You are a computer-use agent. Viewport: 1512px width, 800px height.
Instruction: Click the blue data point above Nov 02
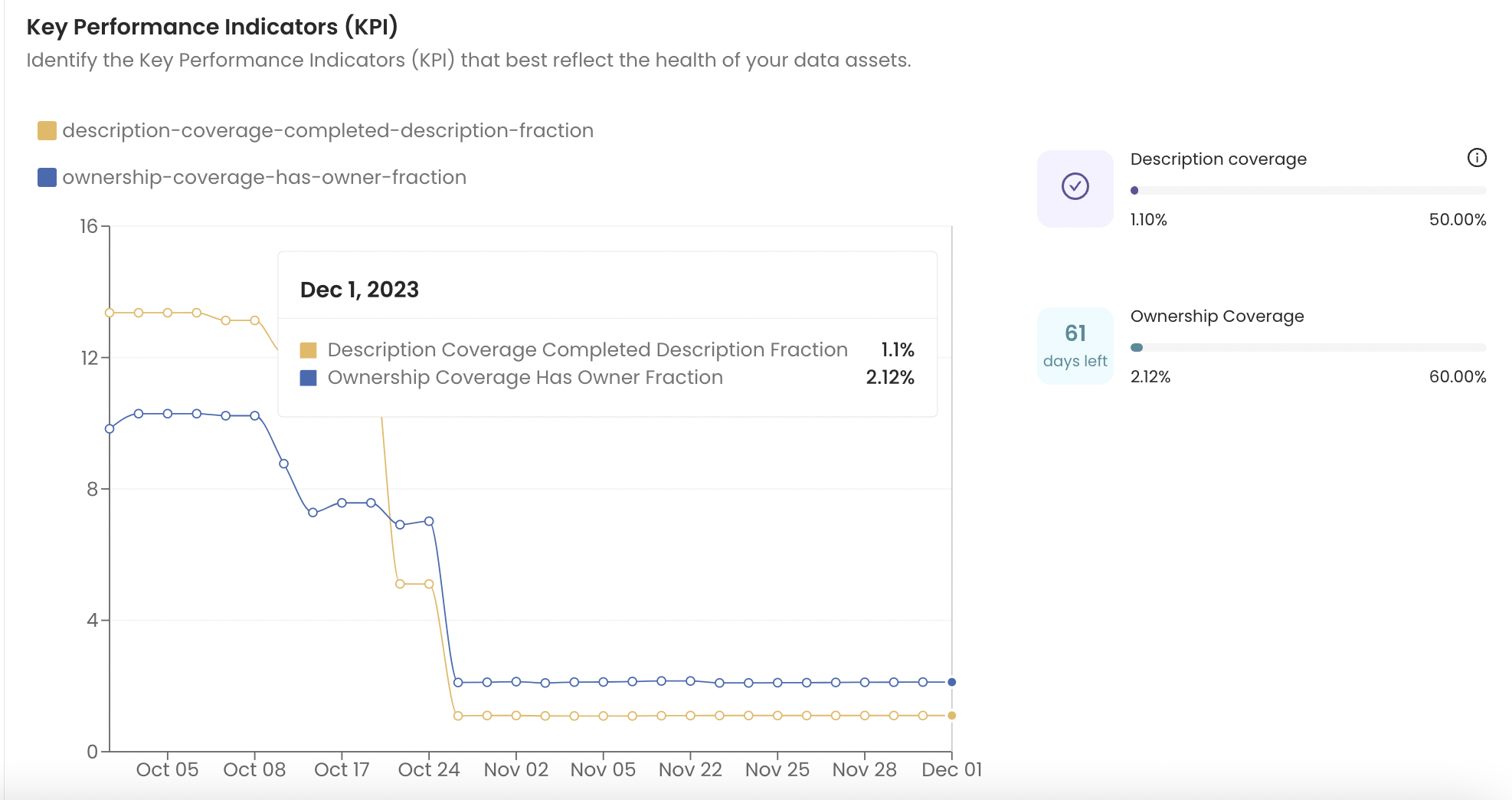(x=516, y=681)
